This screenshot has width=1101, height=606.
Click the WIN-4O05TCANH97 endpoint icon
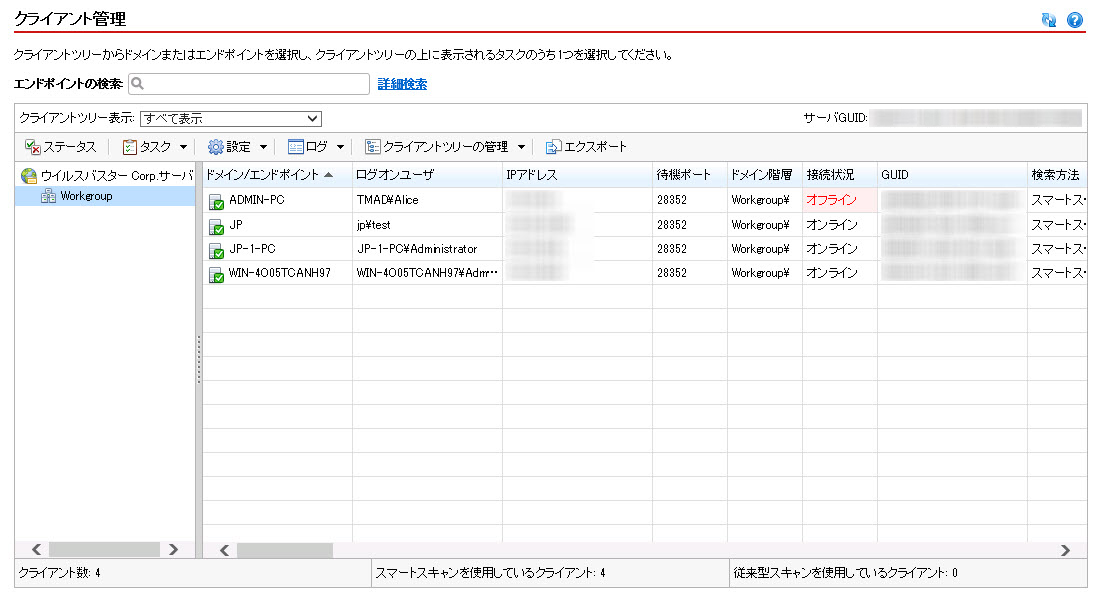[216, 274]
